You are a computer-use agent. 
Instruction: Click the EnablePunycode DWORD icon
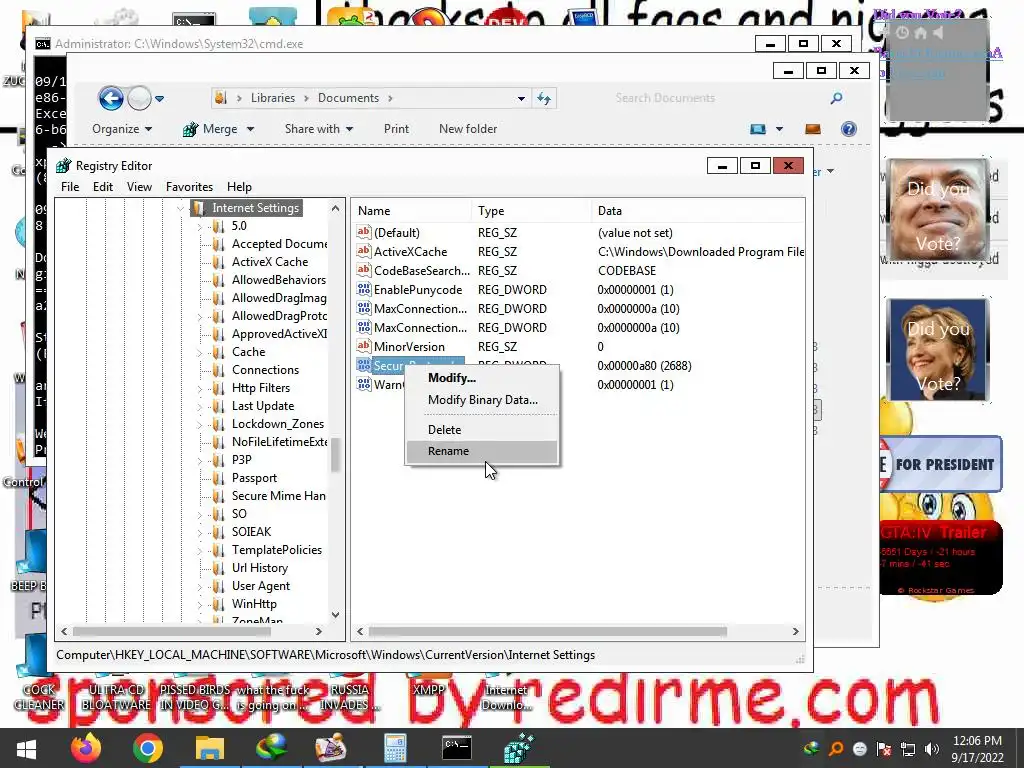pyautogui.click(x=364, y=289)
